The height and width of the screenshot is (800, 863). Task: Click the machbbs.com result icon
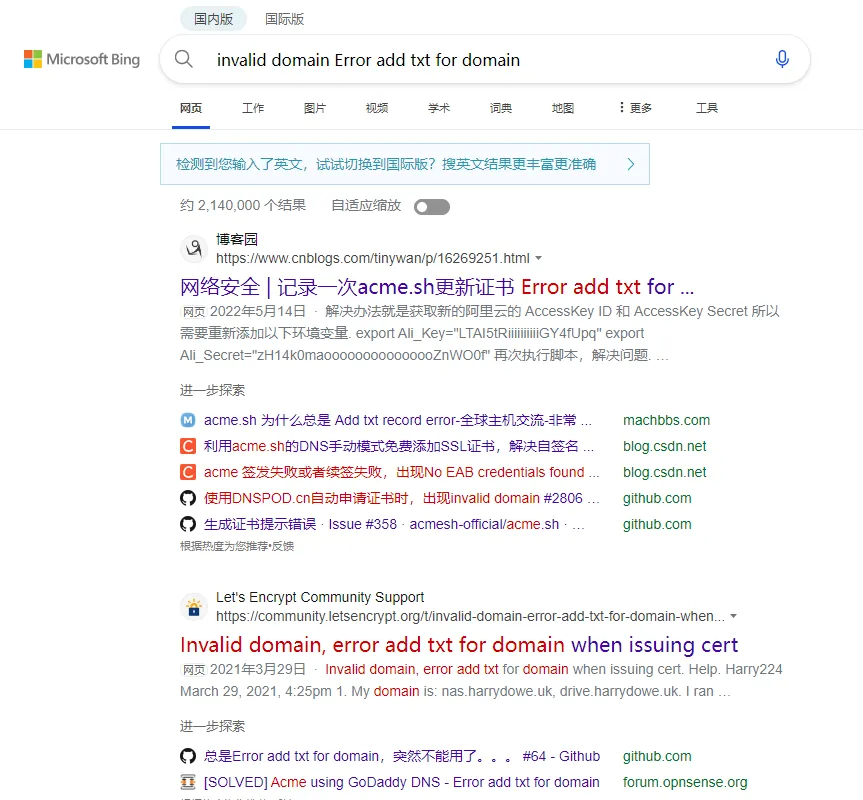(x=187, y=420)
